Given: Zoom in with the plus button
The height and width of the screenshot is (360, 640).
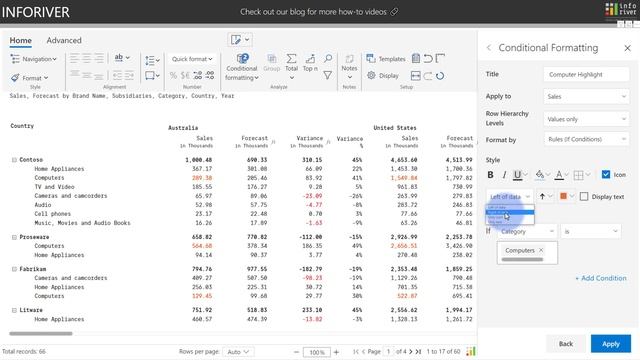Looking at the screenshot, I should click(336, 352).
